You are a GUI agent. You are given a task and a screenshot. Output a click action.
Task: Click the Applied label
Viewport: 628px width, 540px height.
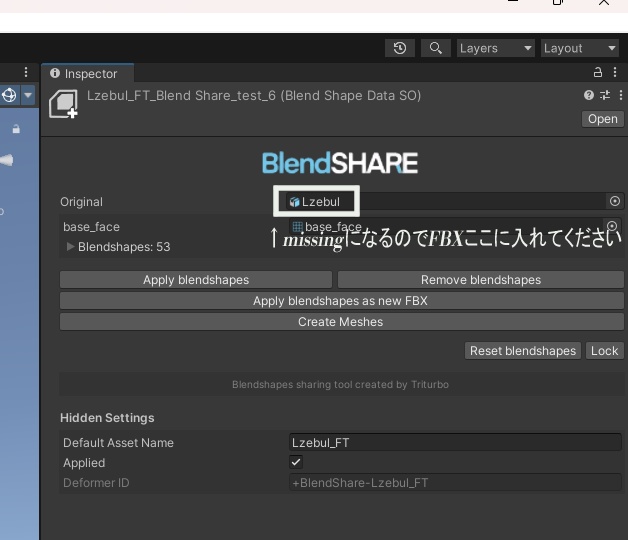coord(84,463)
